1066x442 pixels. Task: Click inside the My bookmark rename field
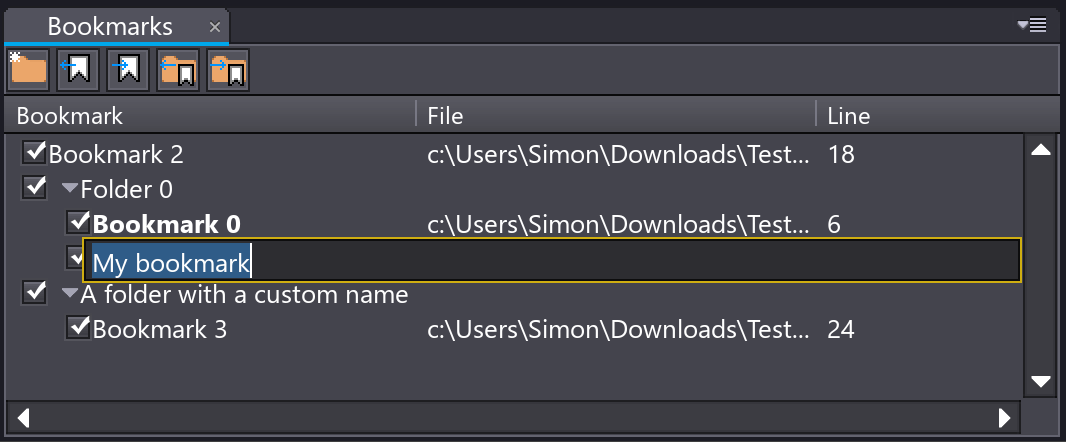pos(551,260)
